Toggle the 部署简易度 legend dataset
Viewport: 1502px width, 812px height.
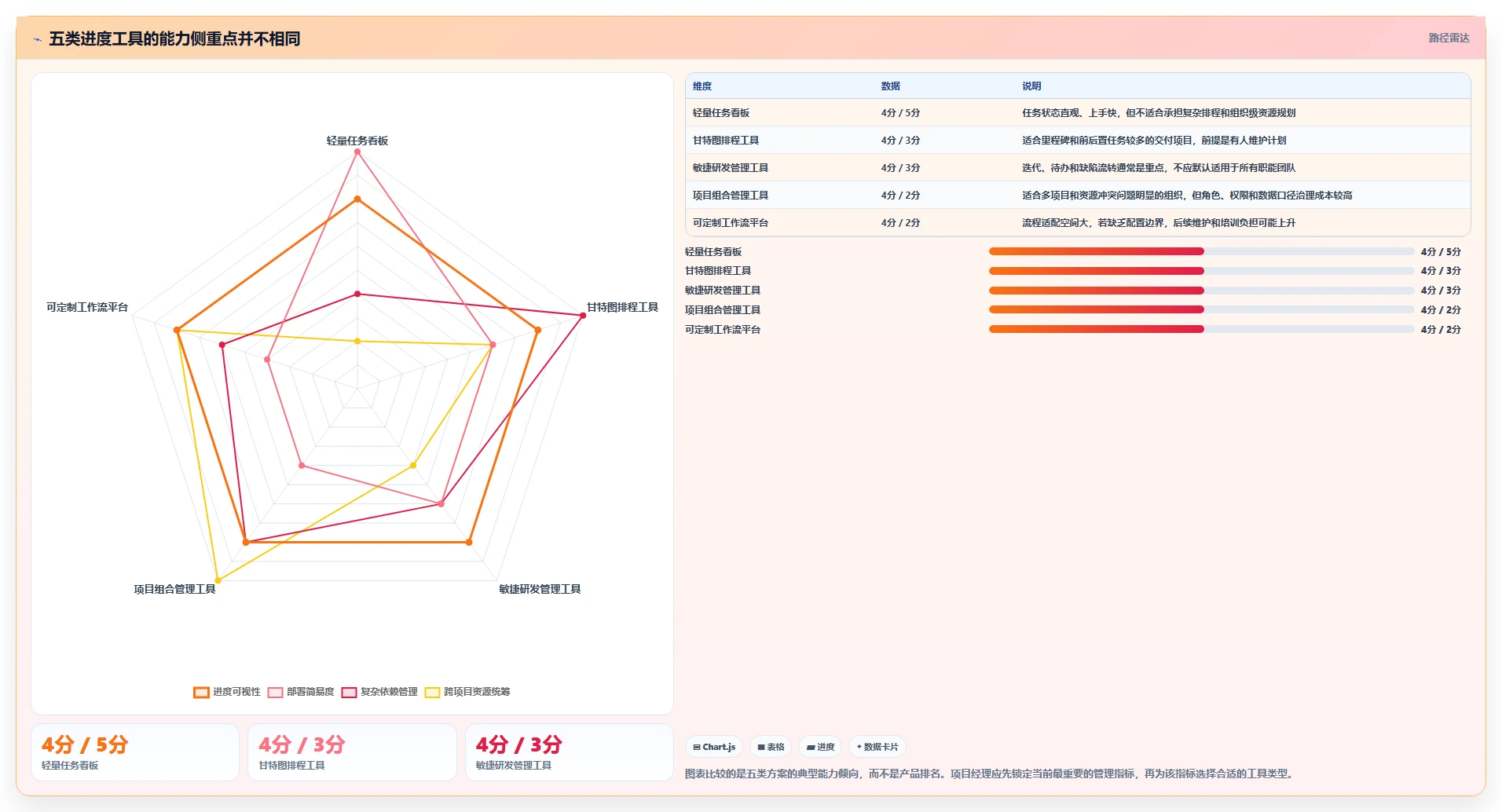pos(301,692)
